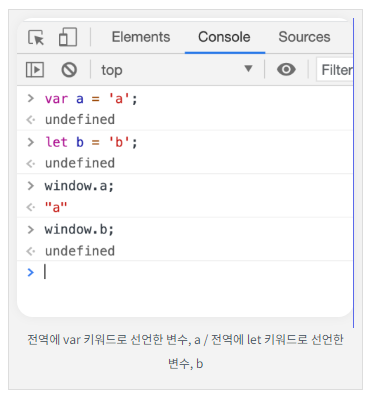This screenshot has width=370, height=394.
Task: Click the line let b = 'b';
Action: [x=91, y=142]
